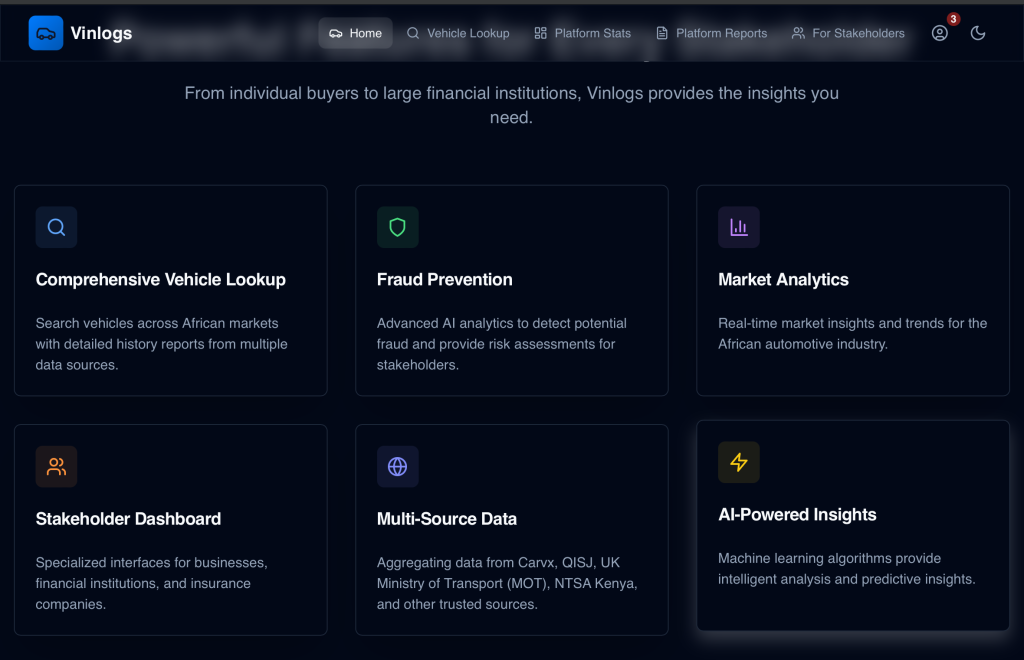Screen dimensions: 1024x660
Task: Click the globe icon in Multi-Source Data card
Action: (x=397, y=466)
